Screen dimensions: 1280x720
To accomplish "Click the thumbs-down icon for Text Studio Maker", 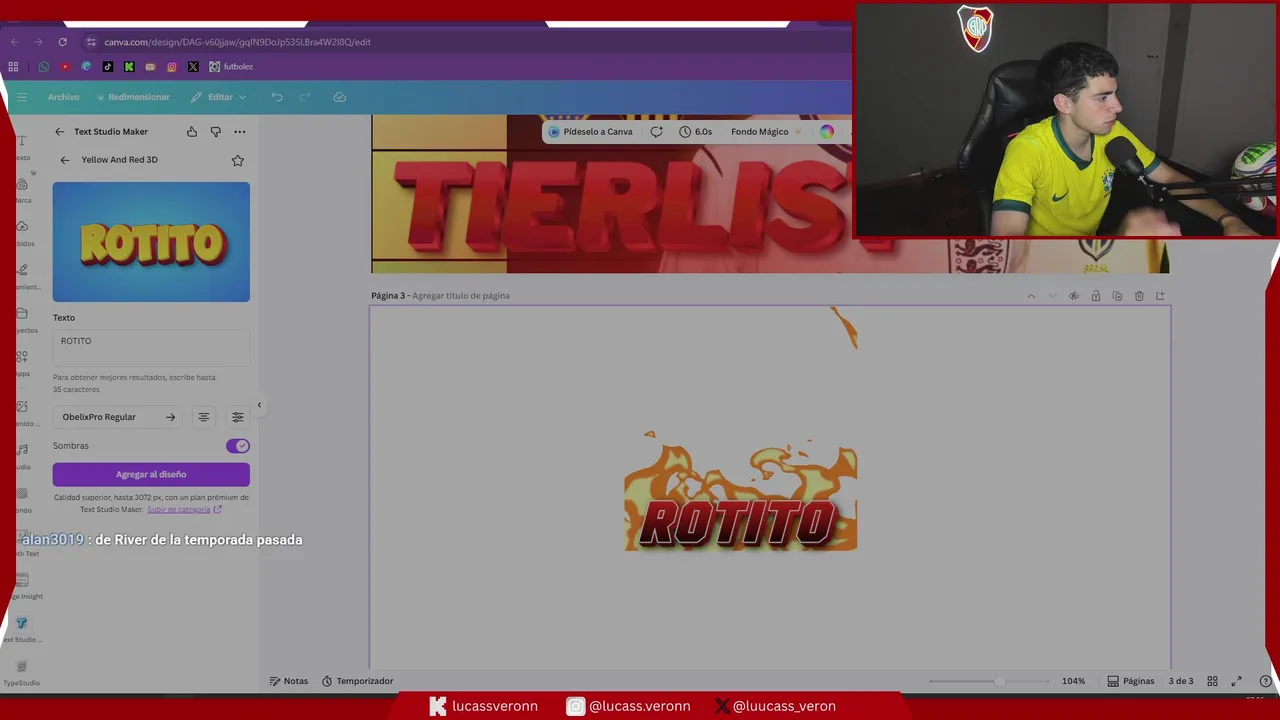I will click(x=215, y=132).
